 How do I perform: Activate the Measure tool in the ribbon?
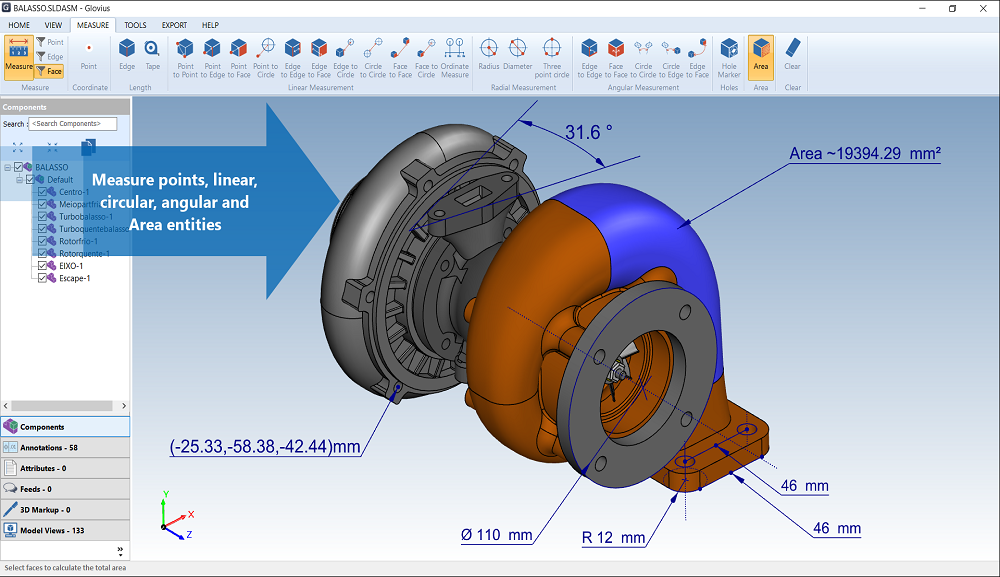(x=18, y=57)
